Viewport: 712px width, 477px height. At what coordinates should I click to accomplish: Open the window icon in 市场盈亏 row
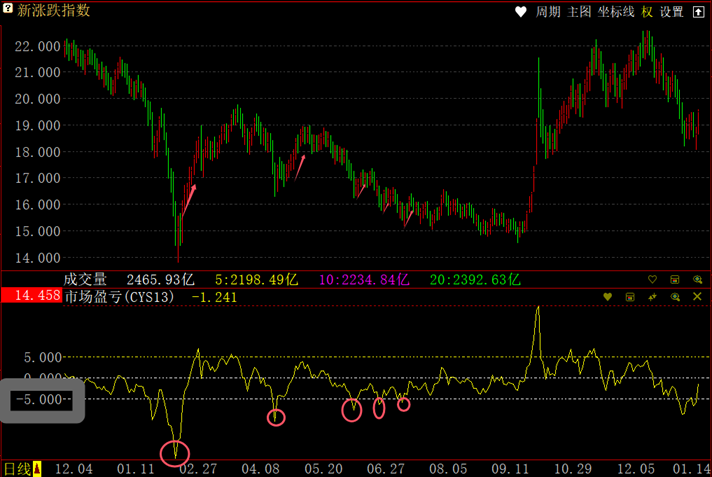(x=630, y=297)
